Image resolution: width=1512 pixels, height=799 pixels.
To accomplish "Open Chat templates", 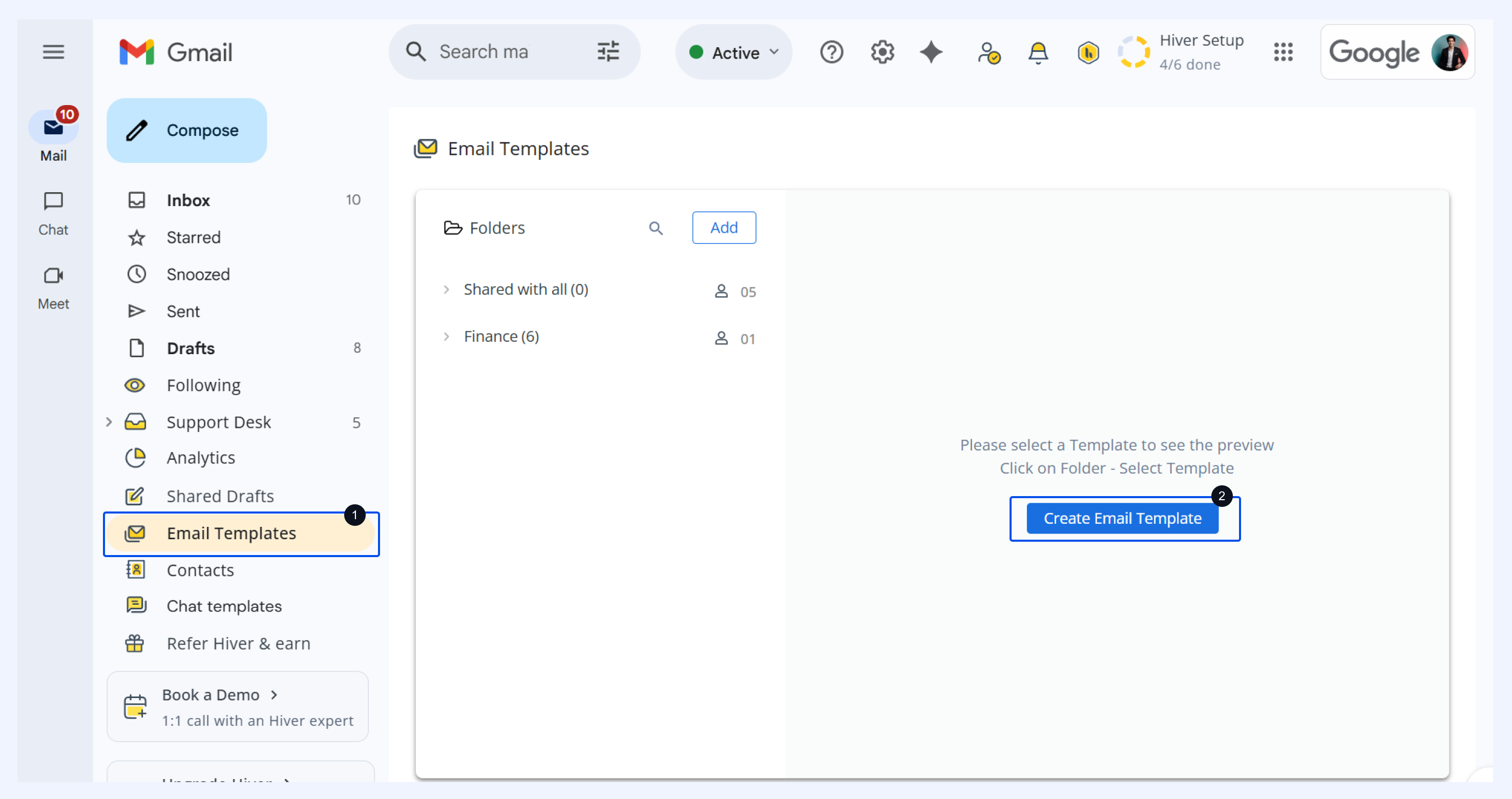I will tap(242, 606).
